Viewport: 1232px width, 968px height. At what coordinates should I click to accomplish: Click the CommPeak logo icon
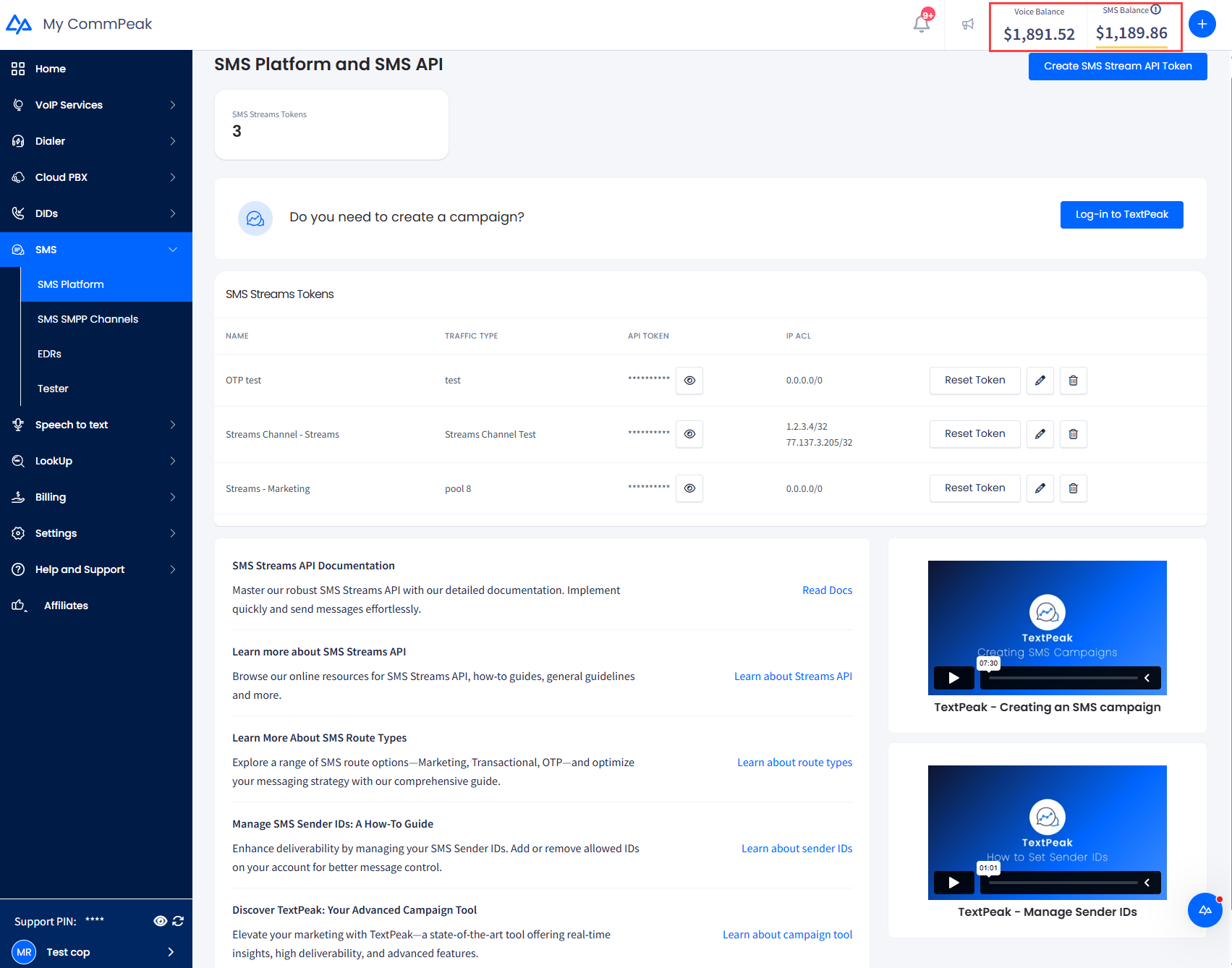tap(19, 24)
